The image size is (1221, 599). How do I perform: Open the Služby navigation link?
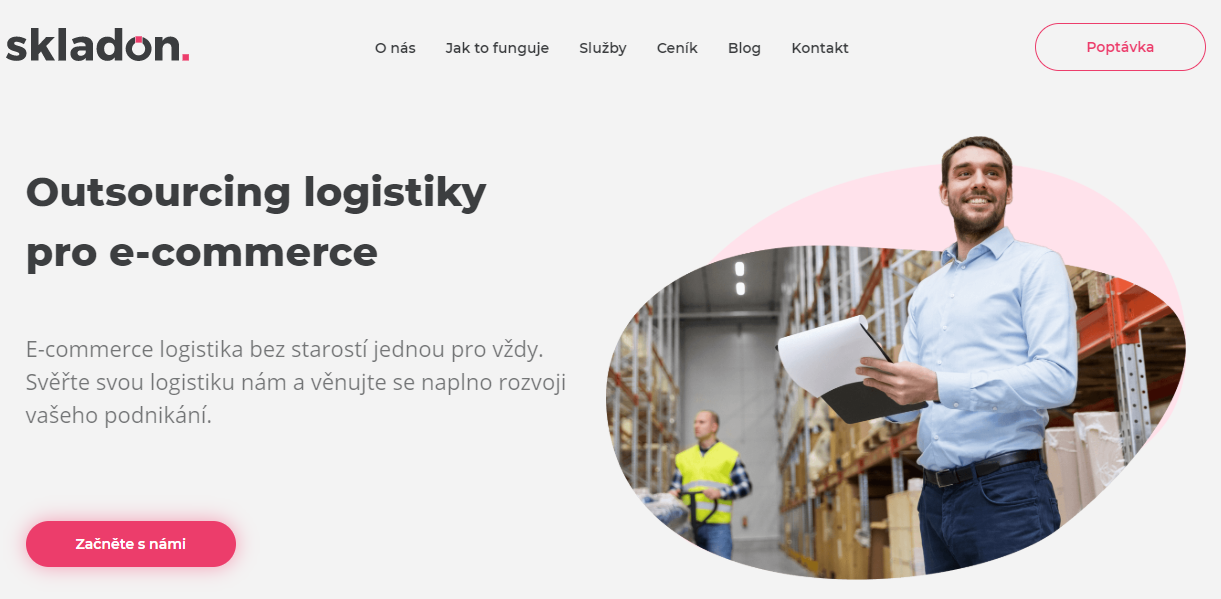[x=603, y=48]
